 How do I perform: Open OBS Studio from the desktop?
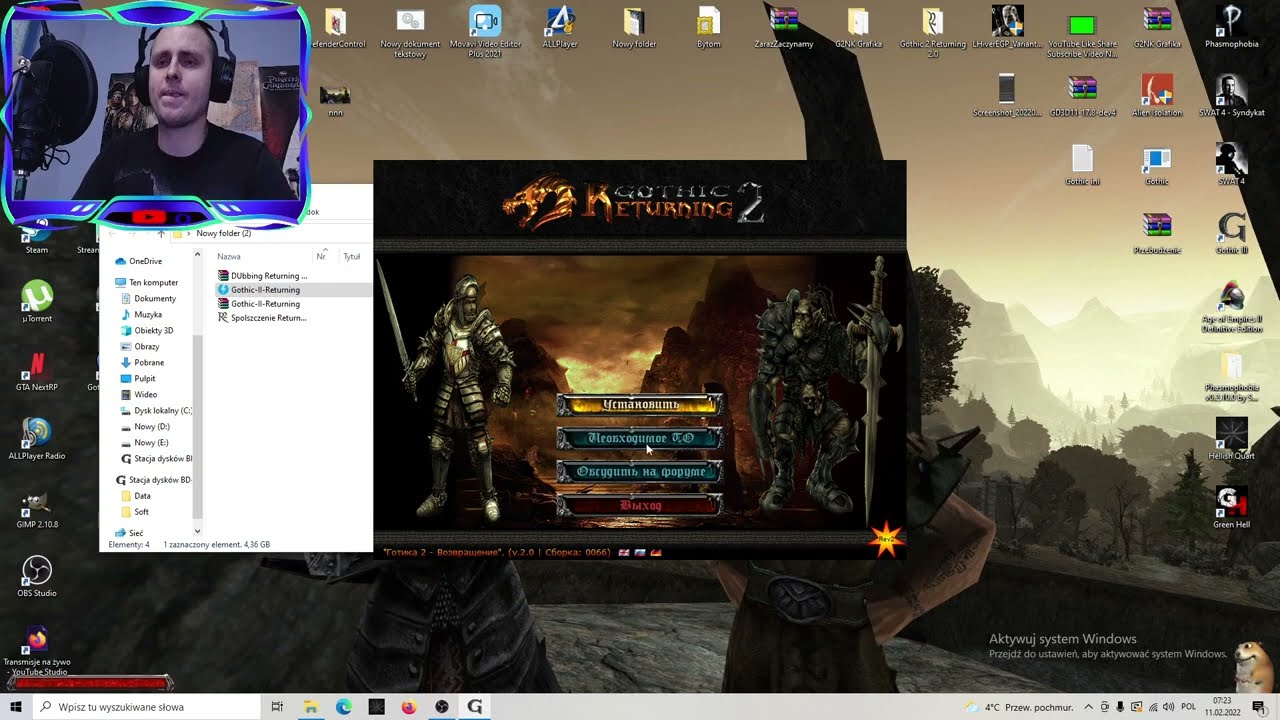37,577
